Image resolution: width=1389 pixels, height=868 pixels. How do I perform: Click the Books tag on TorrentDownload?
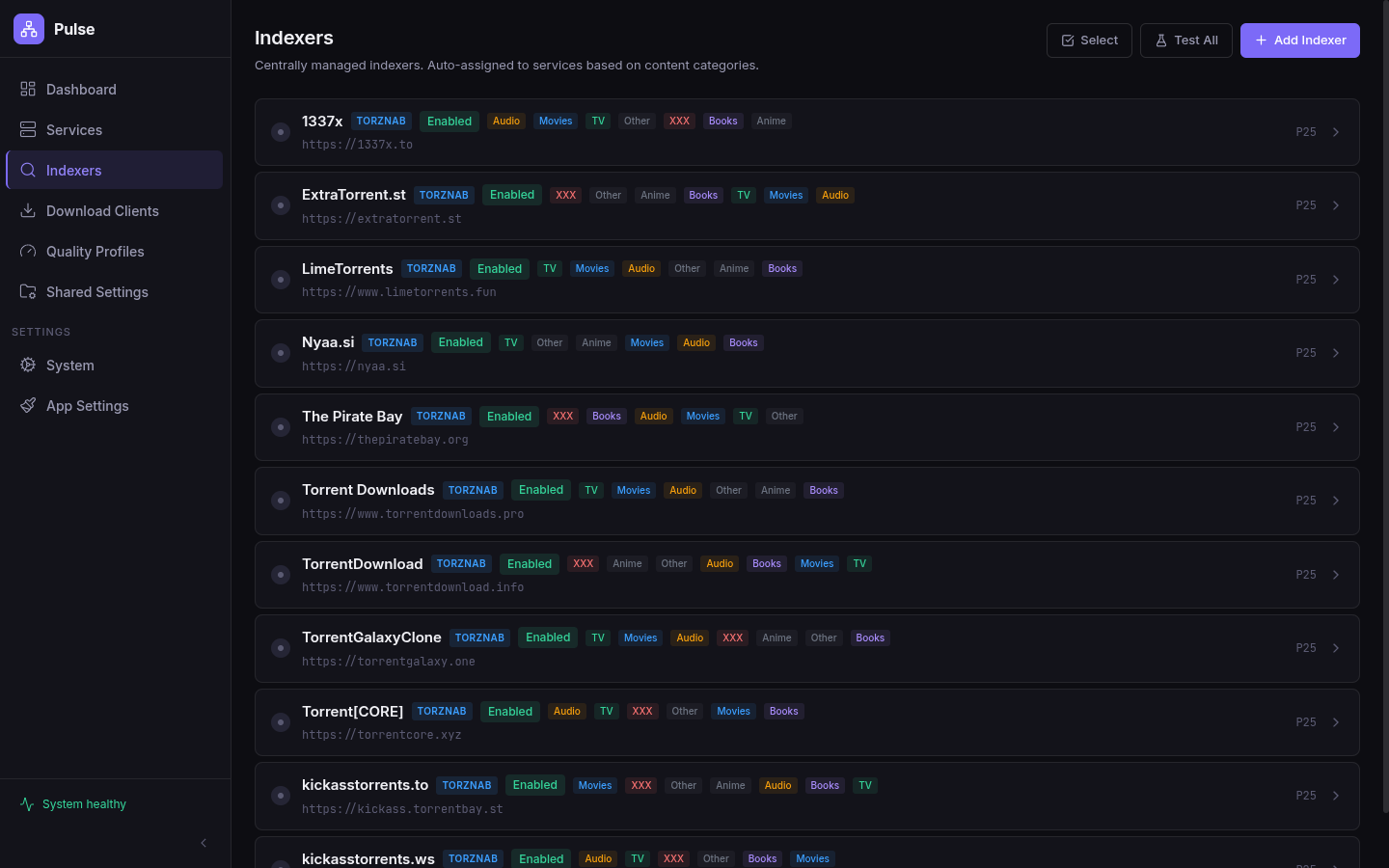(767, 564)
